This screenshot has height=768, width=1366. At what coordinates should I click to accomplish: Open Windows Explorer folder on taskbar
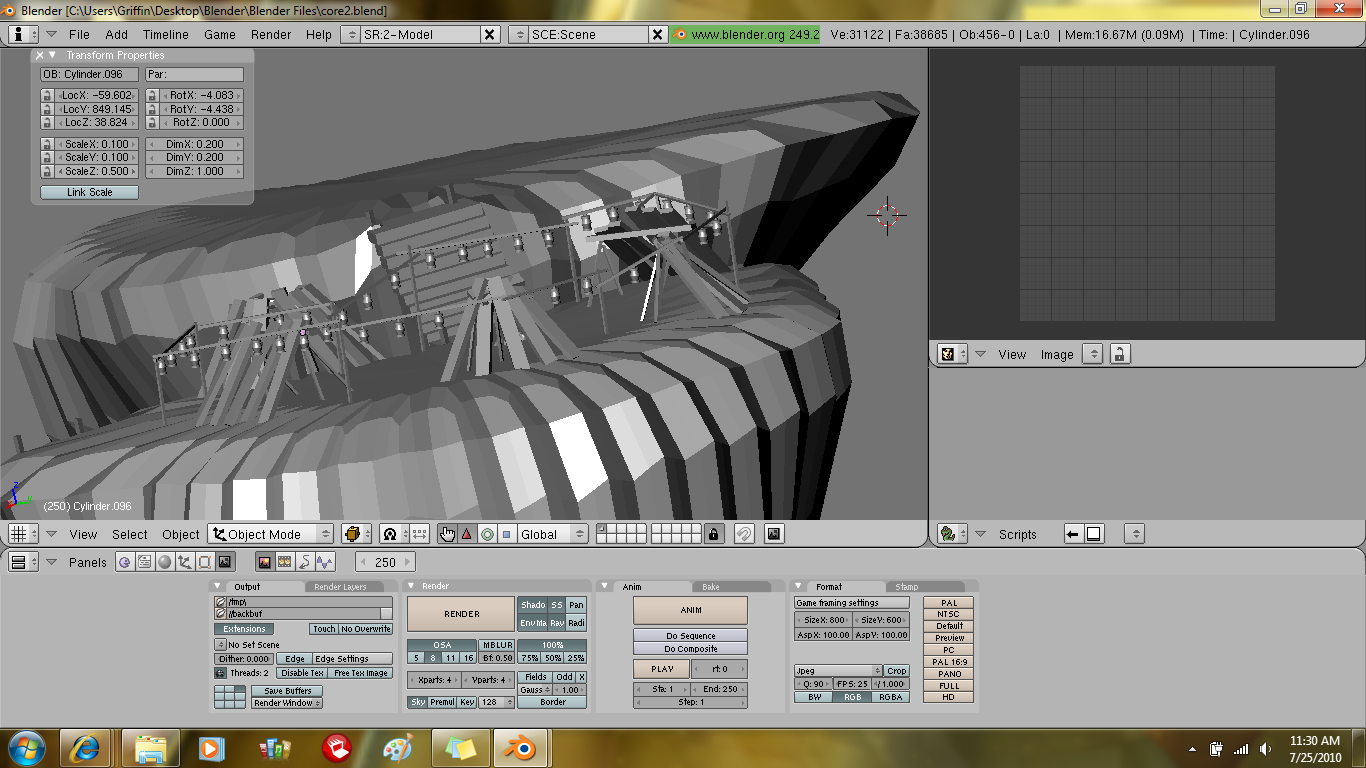click(x=151, y=748)
